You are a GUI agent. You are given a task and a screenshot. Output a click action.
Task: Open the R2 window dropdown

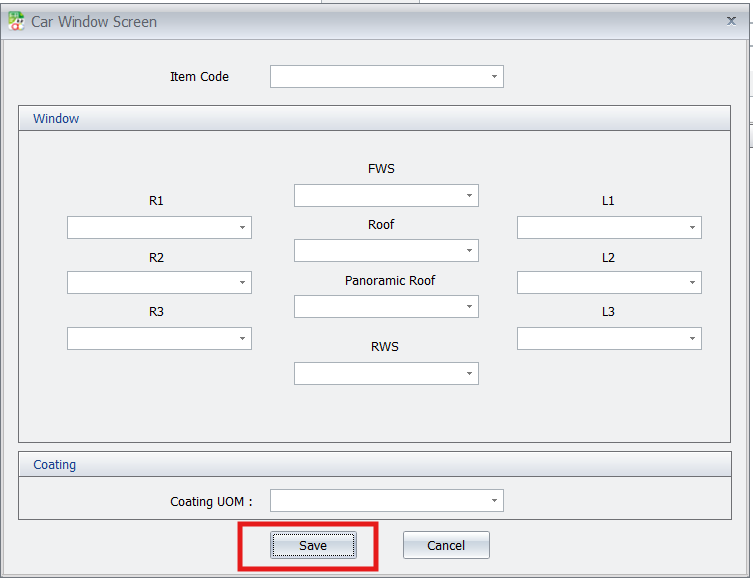242,283
